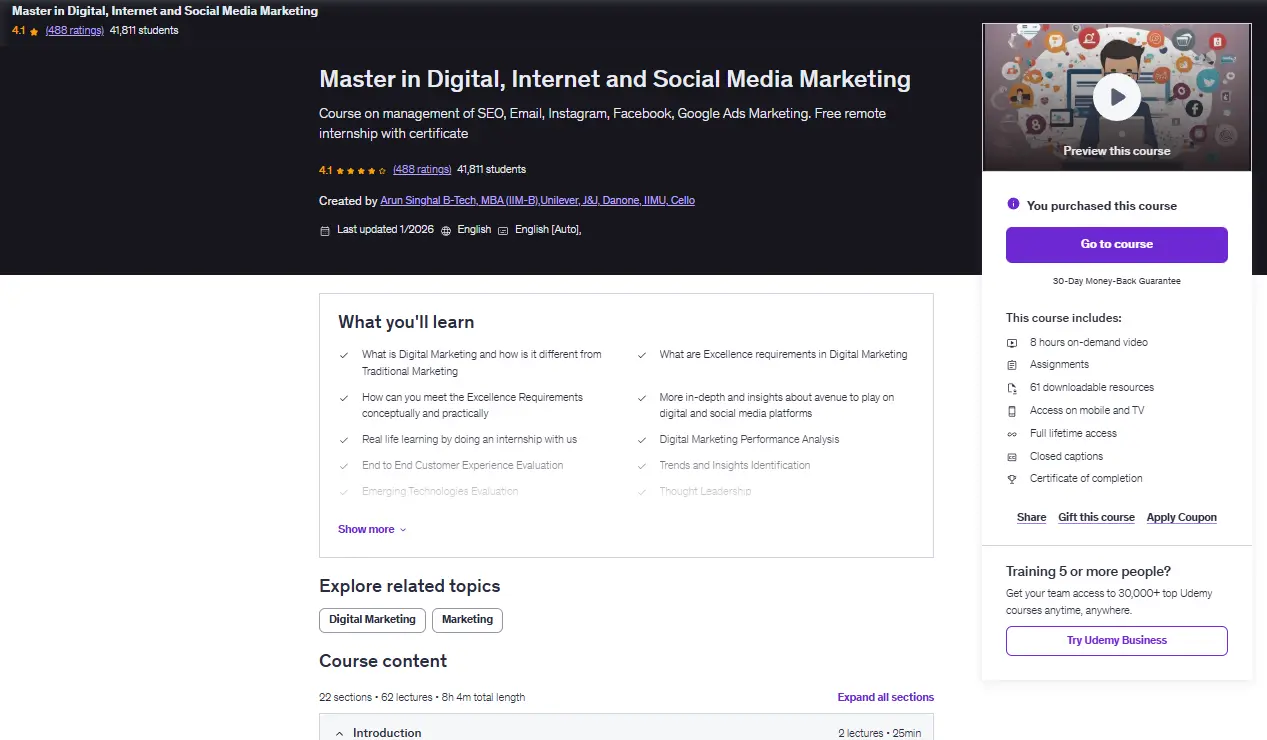1267x740 pixels.
Task: Click (488 ratings) link under course title
Action: (422, 169)
